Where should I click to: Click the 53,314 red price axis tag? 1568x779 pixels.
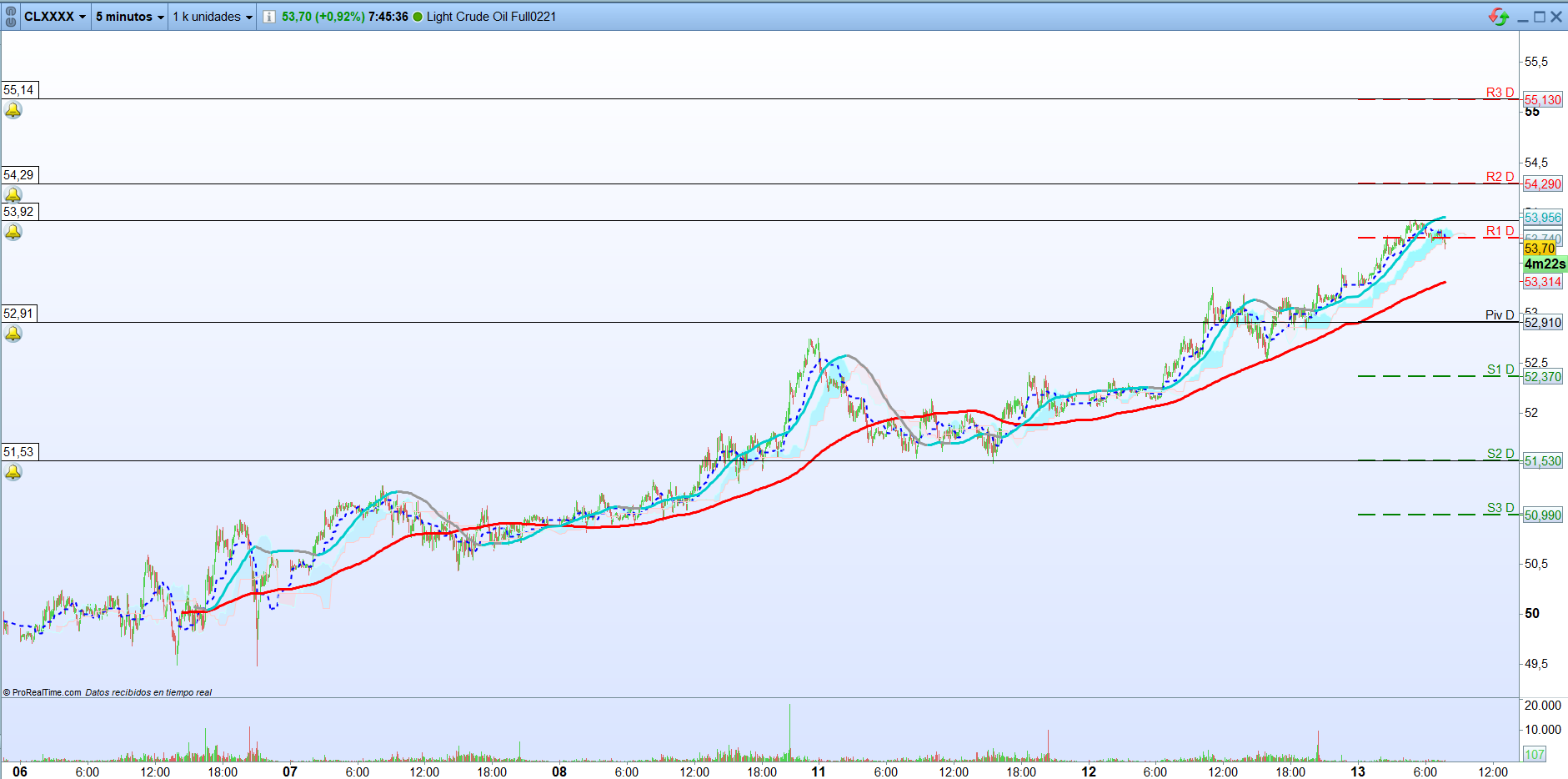coord(1542,282)
